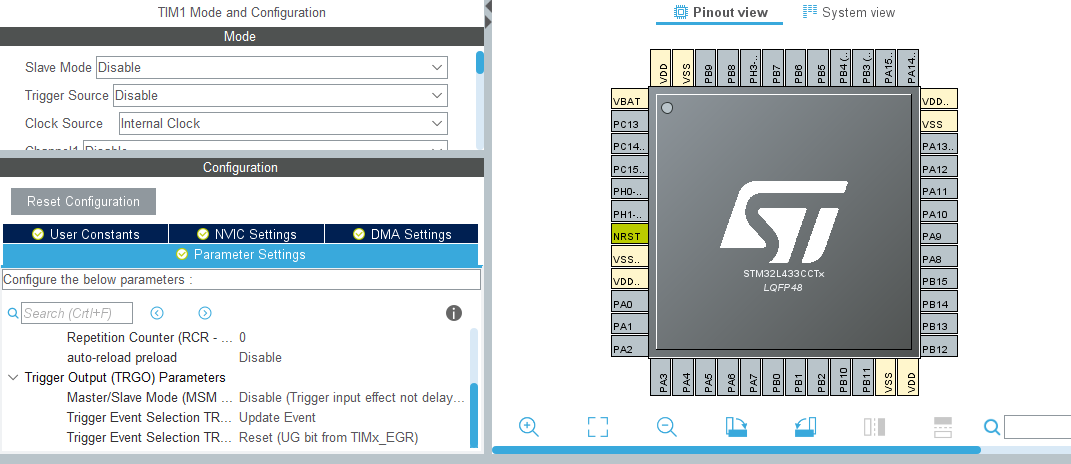The height and width of the screenshot is (464, 1071).
Task: Click the magnifier beside Search (Ctrl+F)
Action: [12, 313]
